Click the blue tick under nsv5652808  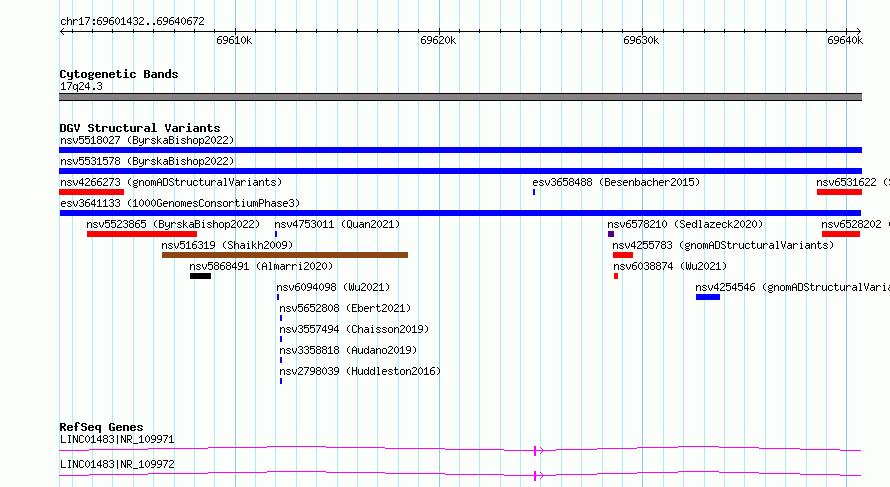pyautogui.click(x=281, y=318)
